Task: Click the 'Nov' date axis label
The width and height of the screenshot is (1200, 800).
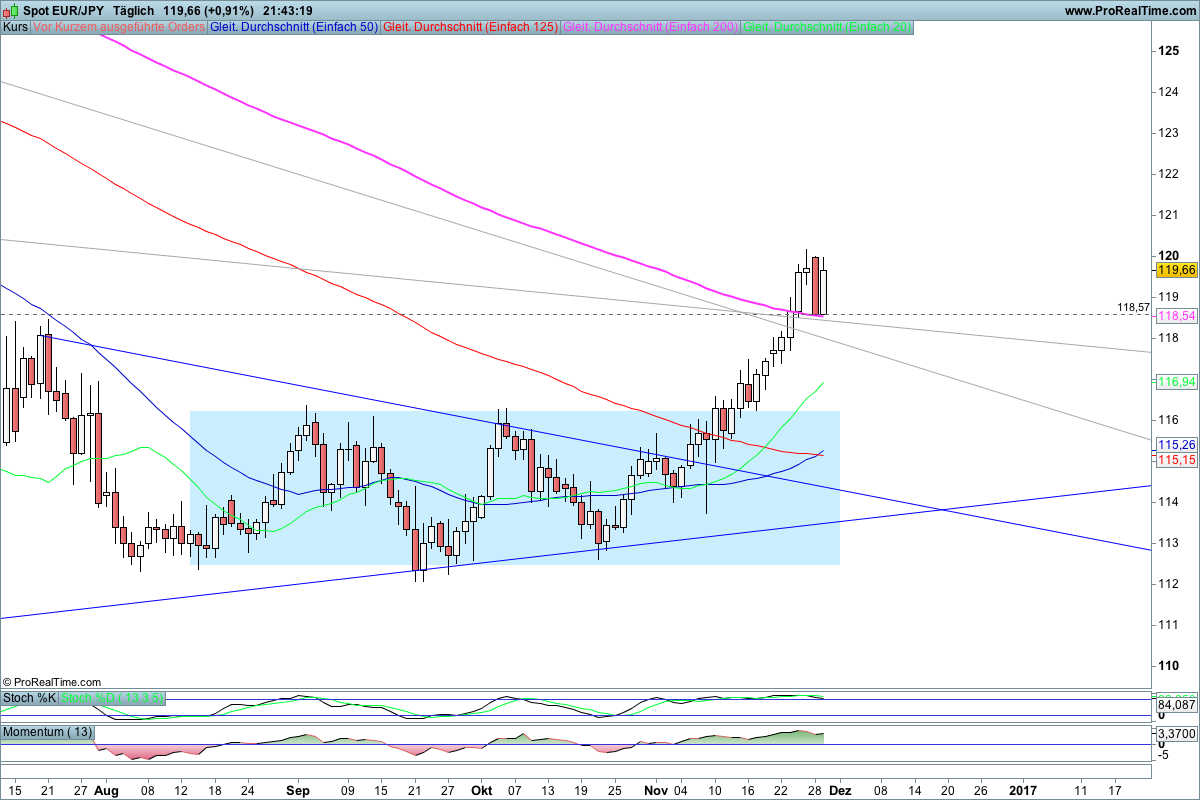Action: (654, 789)
